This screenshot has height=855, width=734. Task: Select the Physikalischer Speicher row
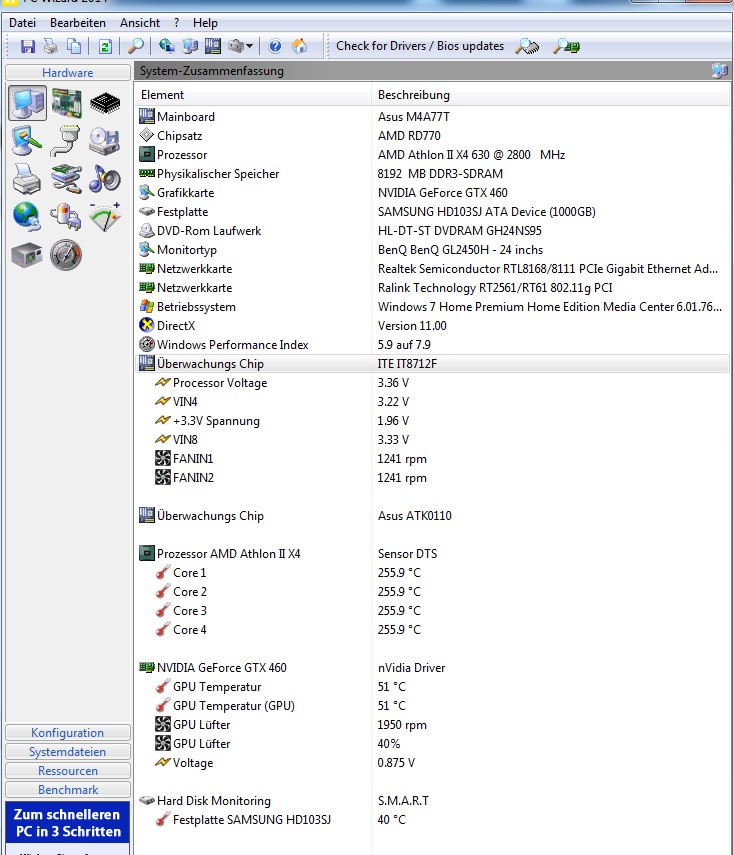(432, 174)
